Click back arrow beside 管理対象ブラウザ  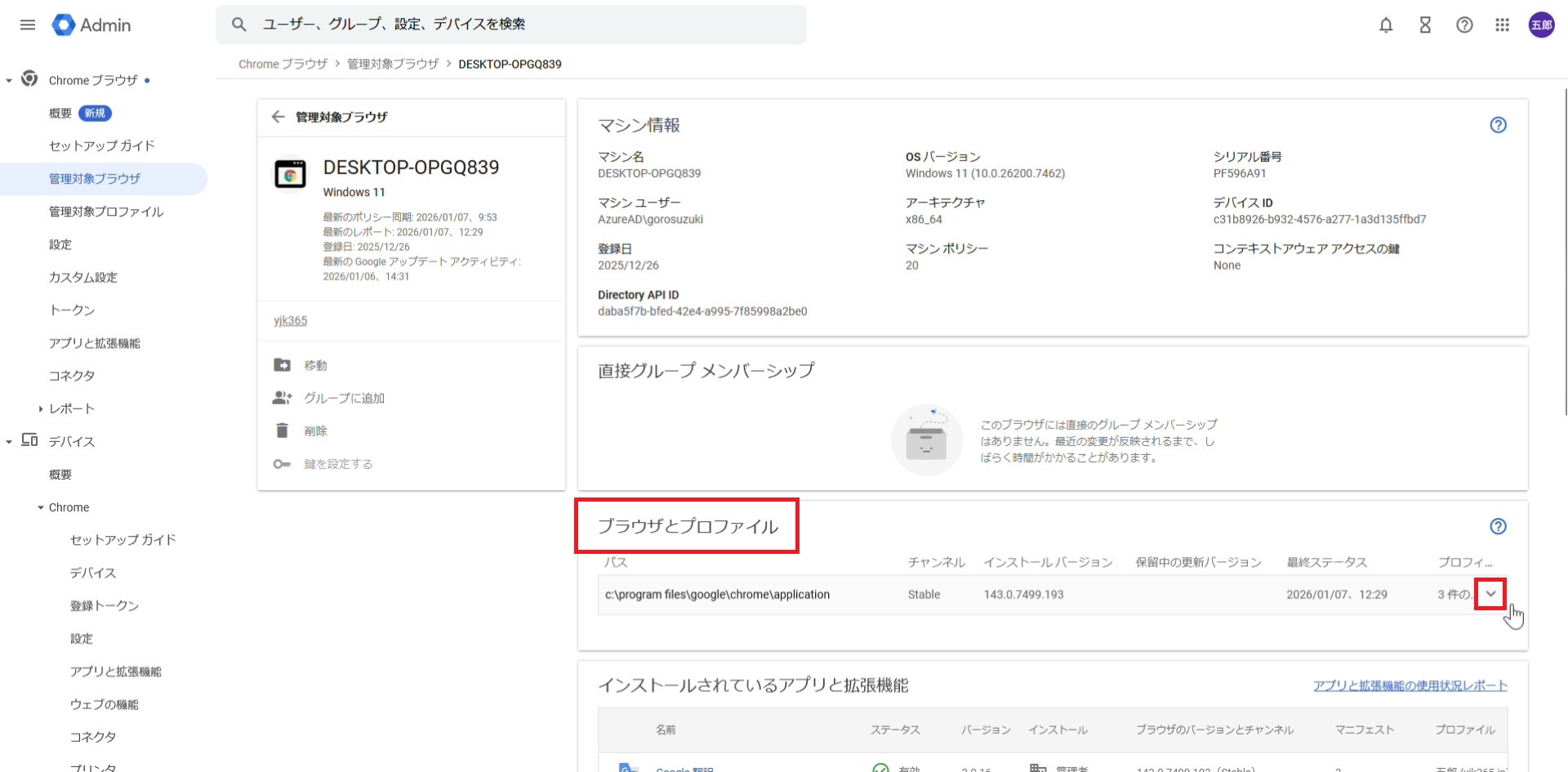click(x=278, y=117)
